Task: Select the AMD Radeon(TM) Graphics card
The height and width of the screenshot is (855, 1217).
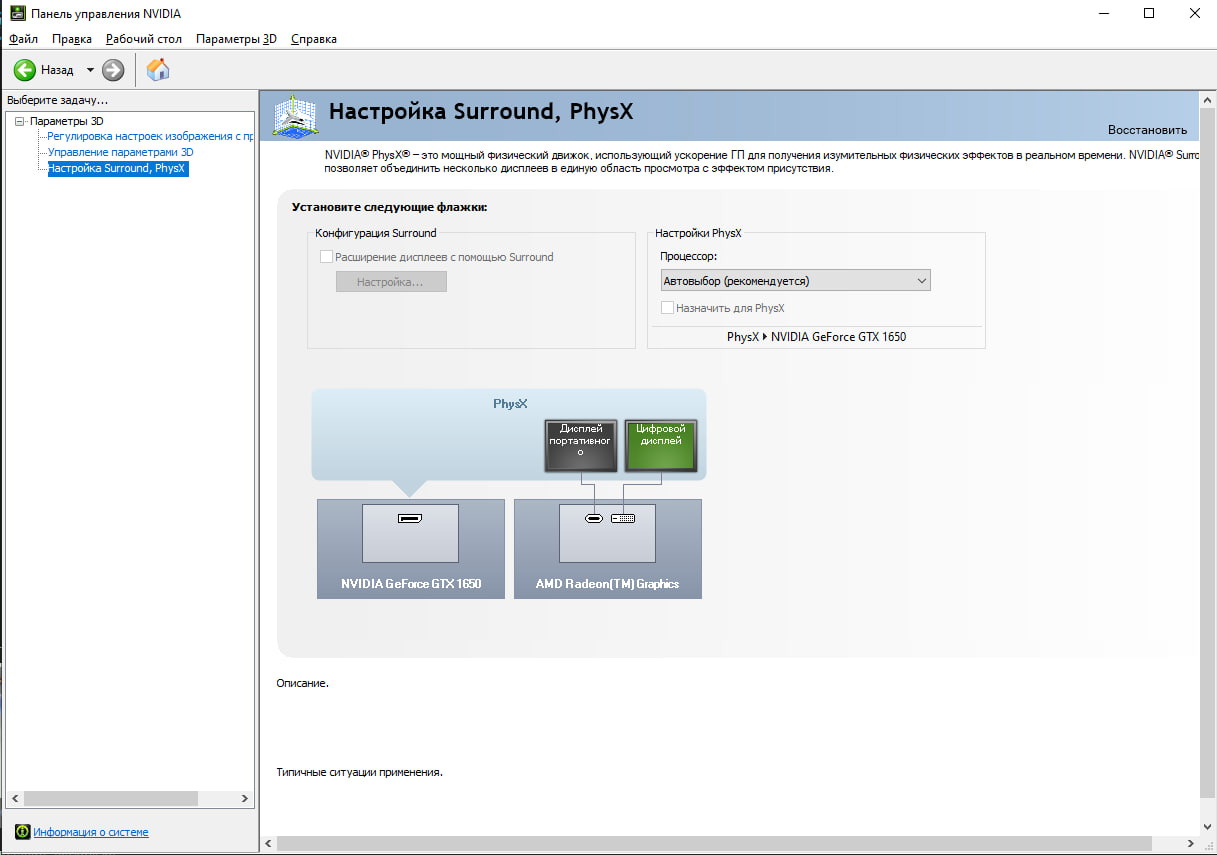Action: (607, 549)
